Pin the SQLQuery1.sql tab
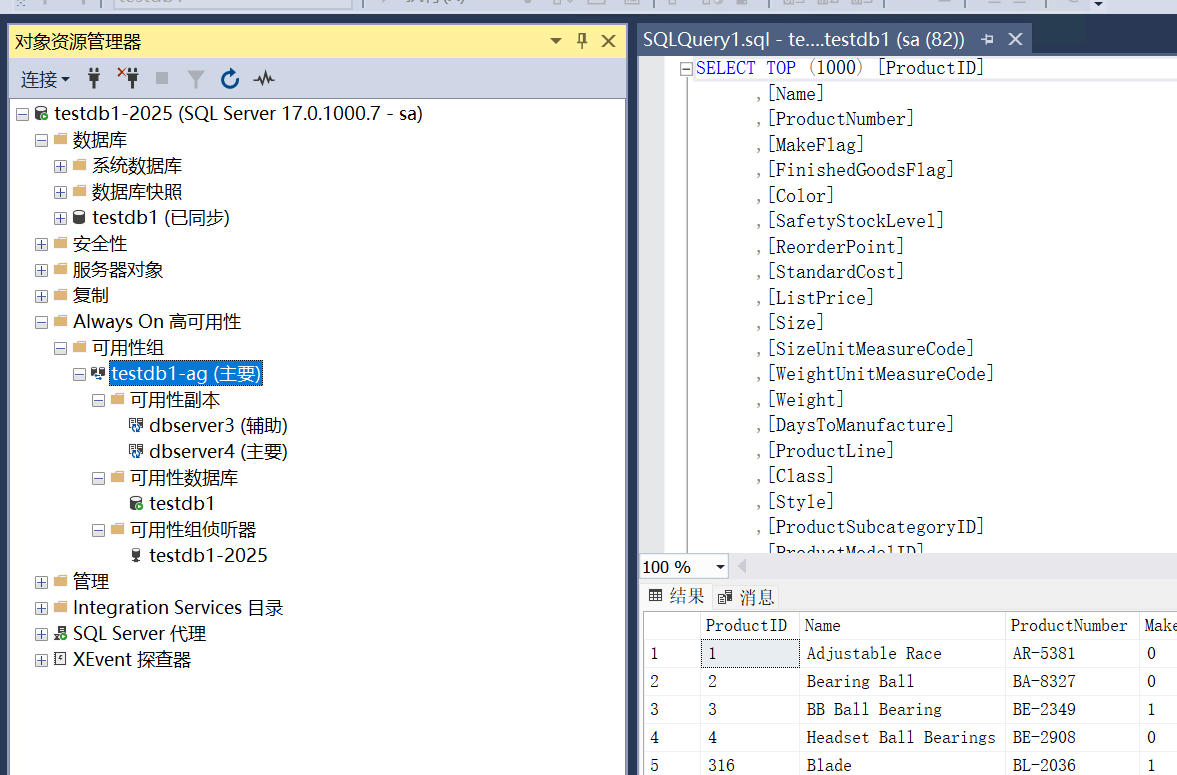Screen dimensions: 1177x775 (988, 40)
